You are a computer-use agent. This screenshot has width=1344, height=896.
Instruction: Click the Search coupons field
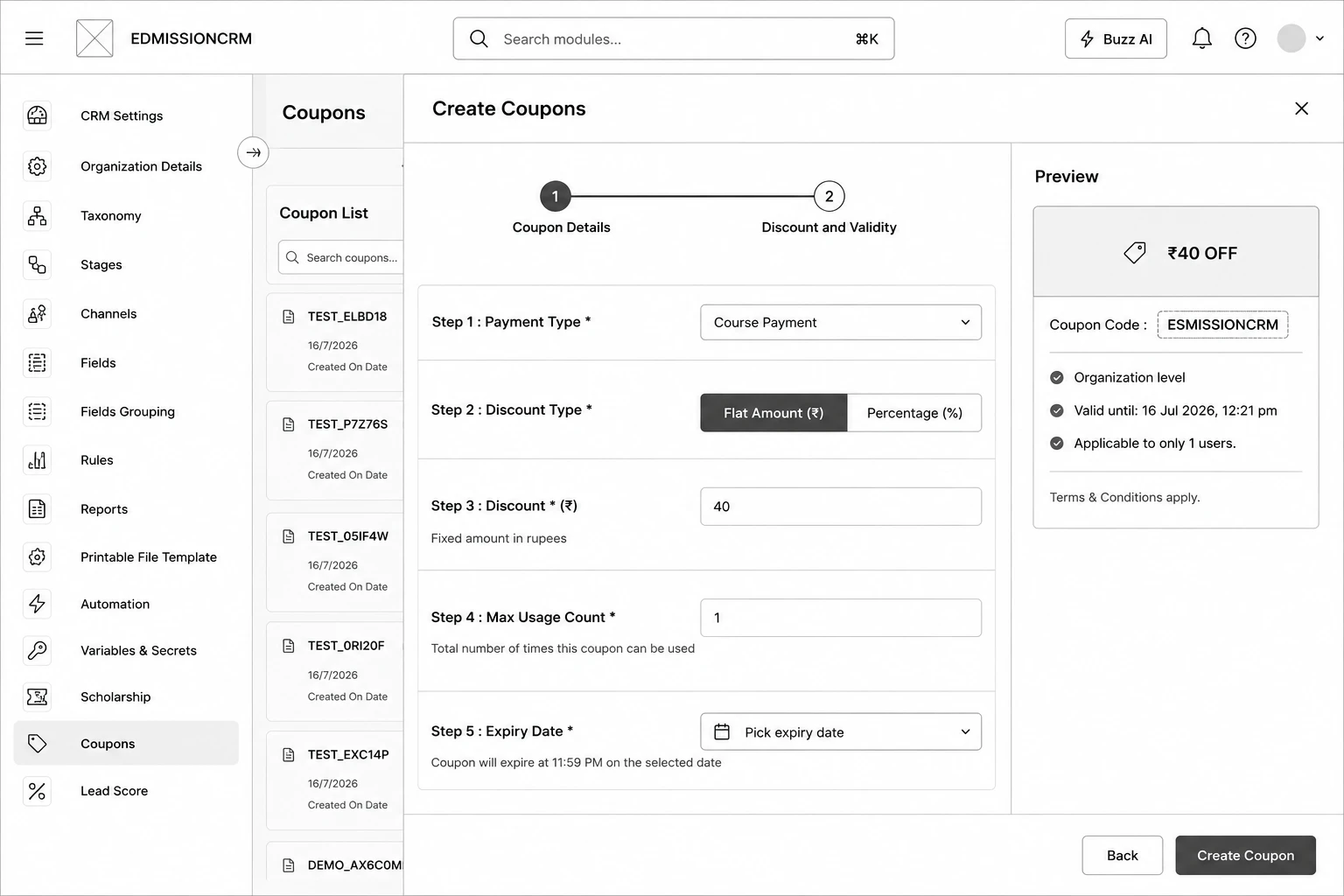tap(341, 257)
